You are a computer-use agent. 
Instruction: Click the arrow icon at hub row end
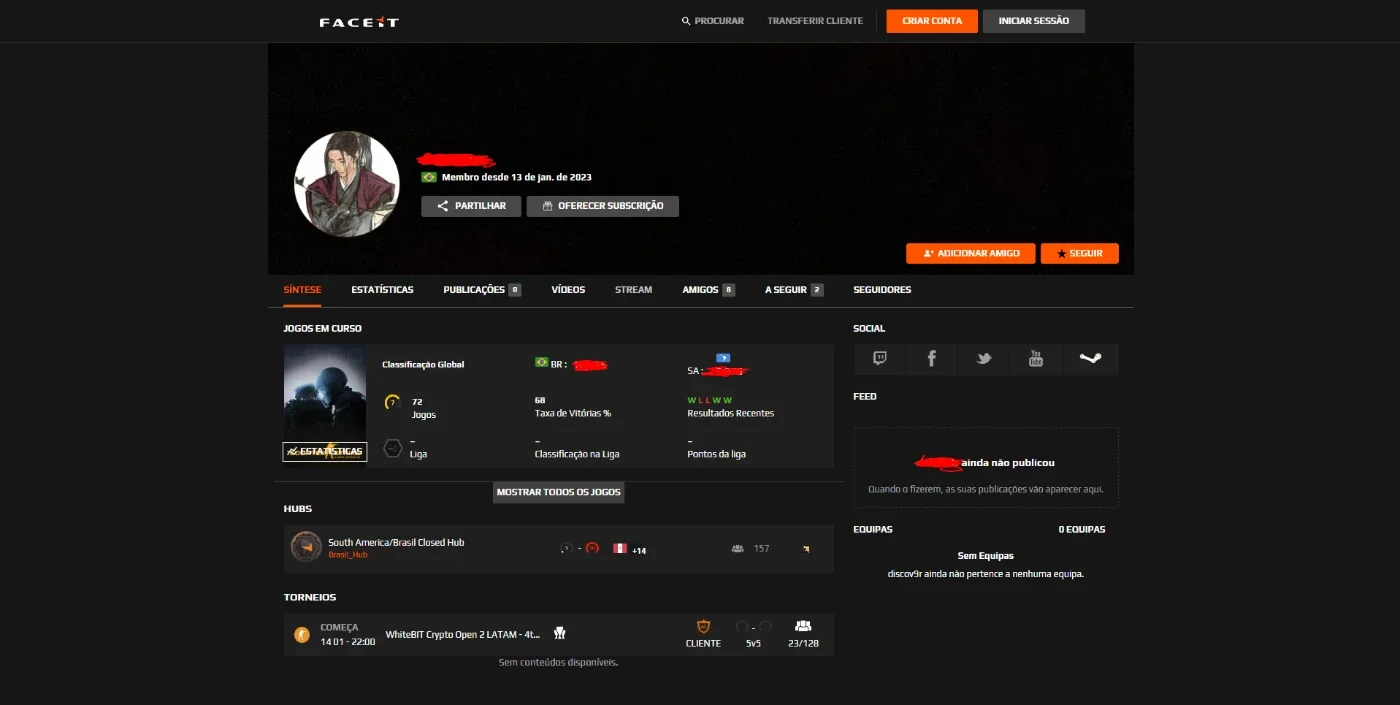click(806, 549)
